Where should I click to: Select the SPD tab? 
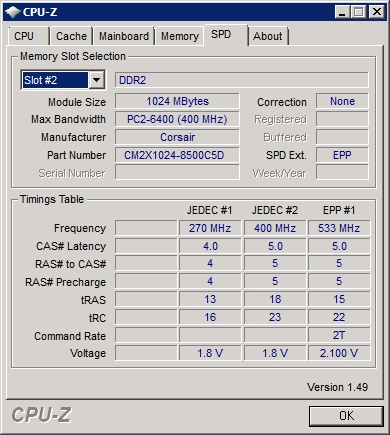pos(226,35)
